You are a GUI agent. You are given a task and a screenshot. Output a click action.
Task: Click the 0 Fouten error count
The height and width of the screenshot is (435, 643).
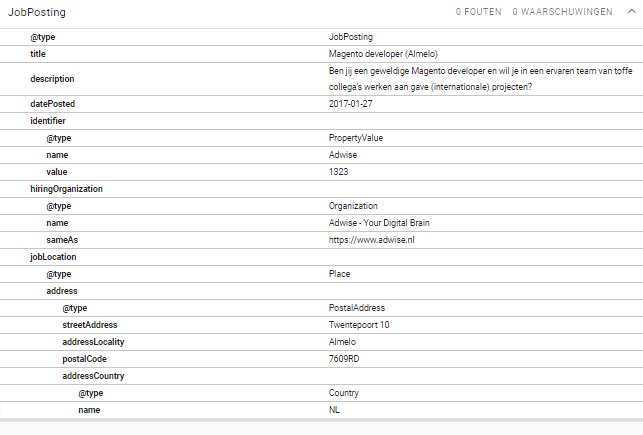(478, 12)
